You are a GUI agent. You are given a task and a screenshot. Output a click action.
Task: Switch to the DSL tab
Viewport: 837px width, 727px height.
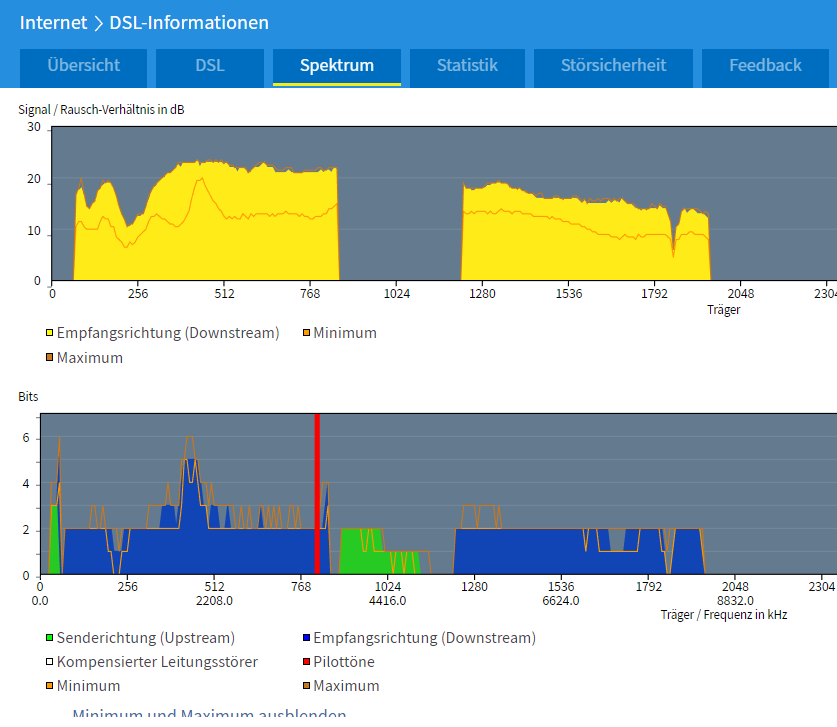click(210, 66)
